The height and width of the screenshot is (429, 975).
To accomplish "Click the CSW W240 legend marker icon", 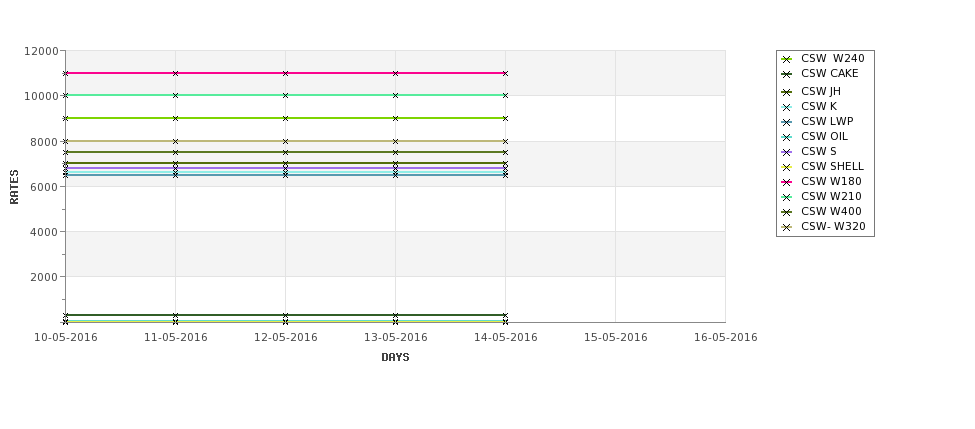I will [x=787, y=59].
